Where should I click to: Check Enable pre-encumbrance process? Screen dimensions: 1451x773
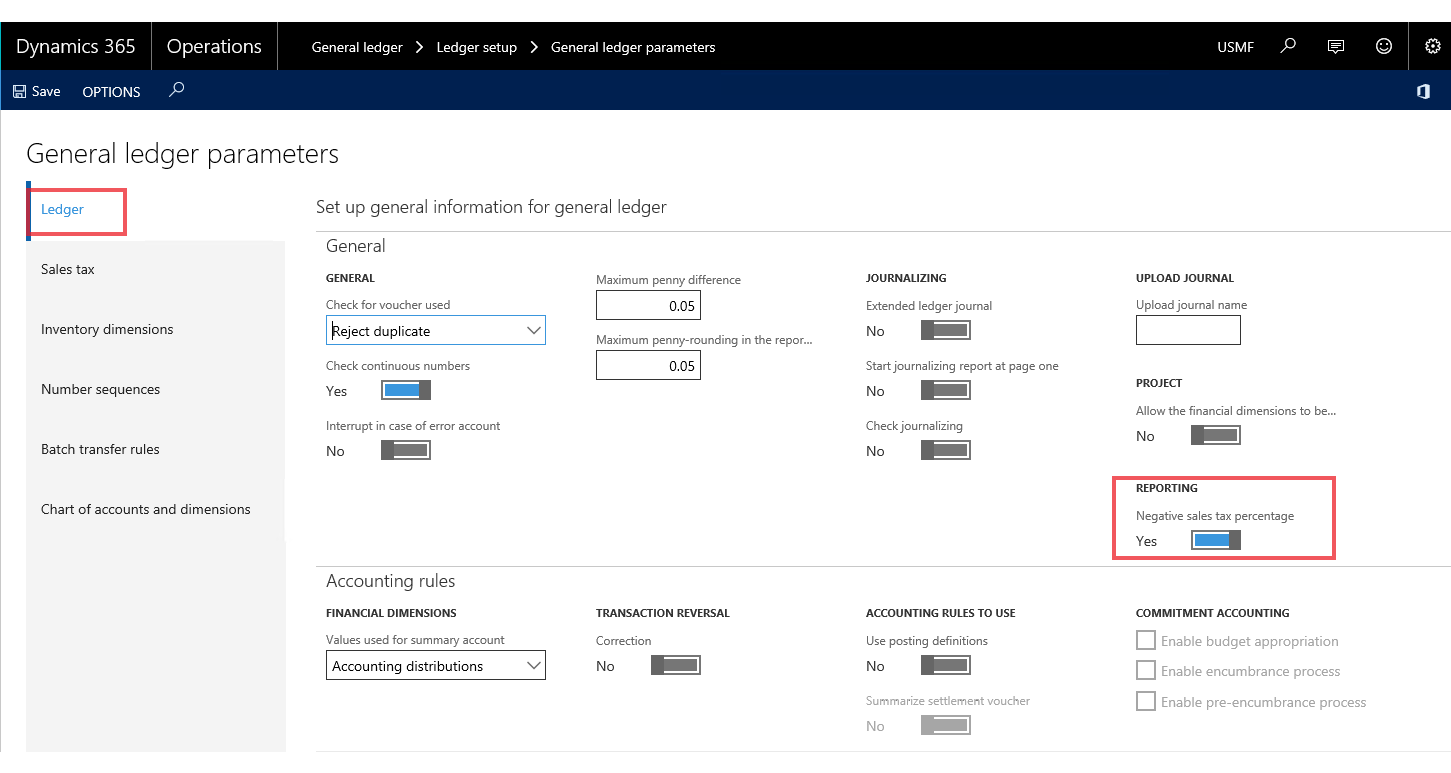coord(1146,701)
